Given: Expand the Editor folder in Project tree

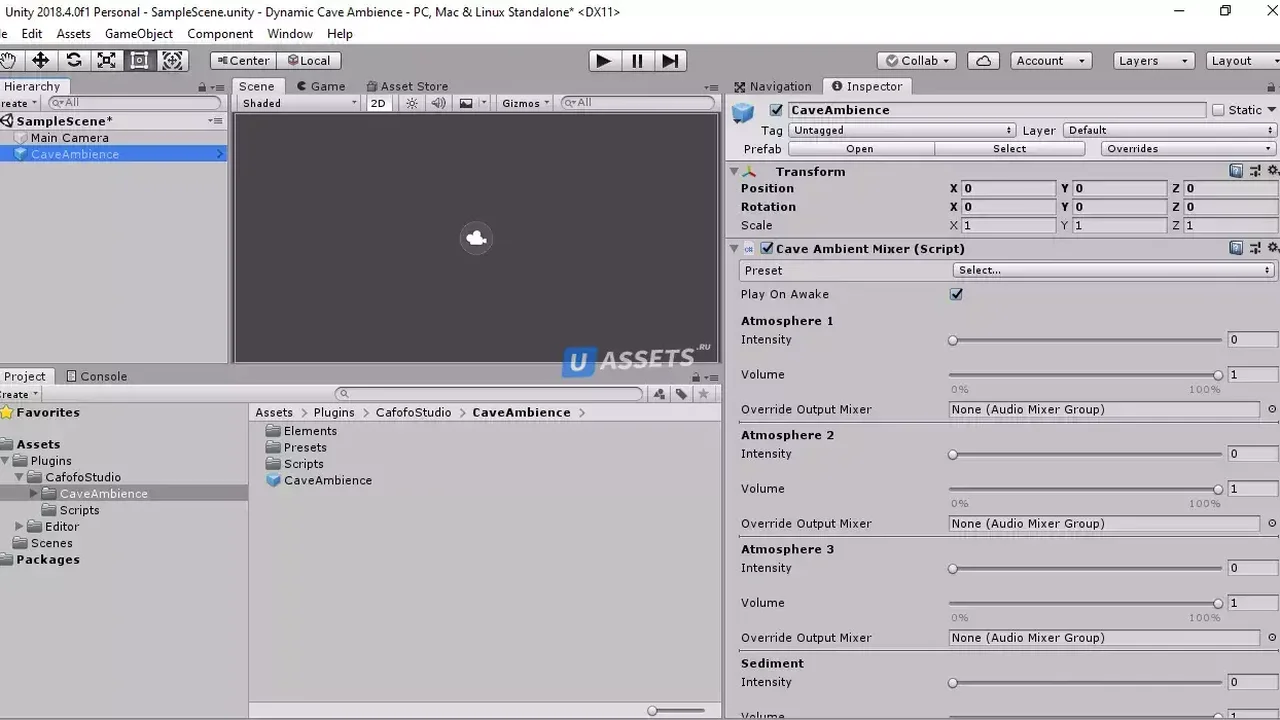Looking at the screenshot, I should [x=19, y=527].
